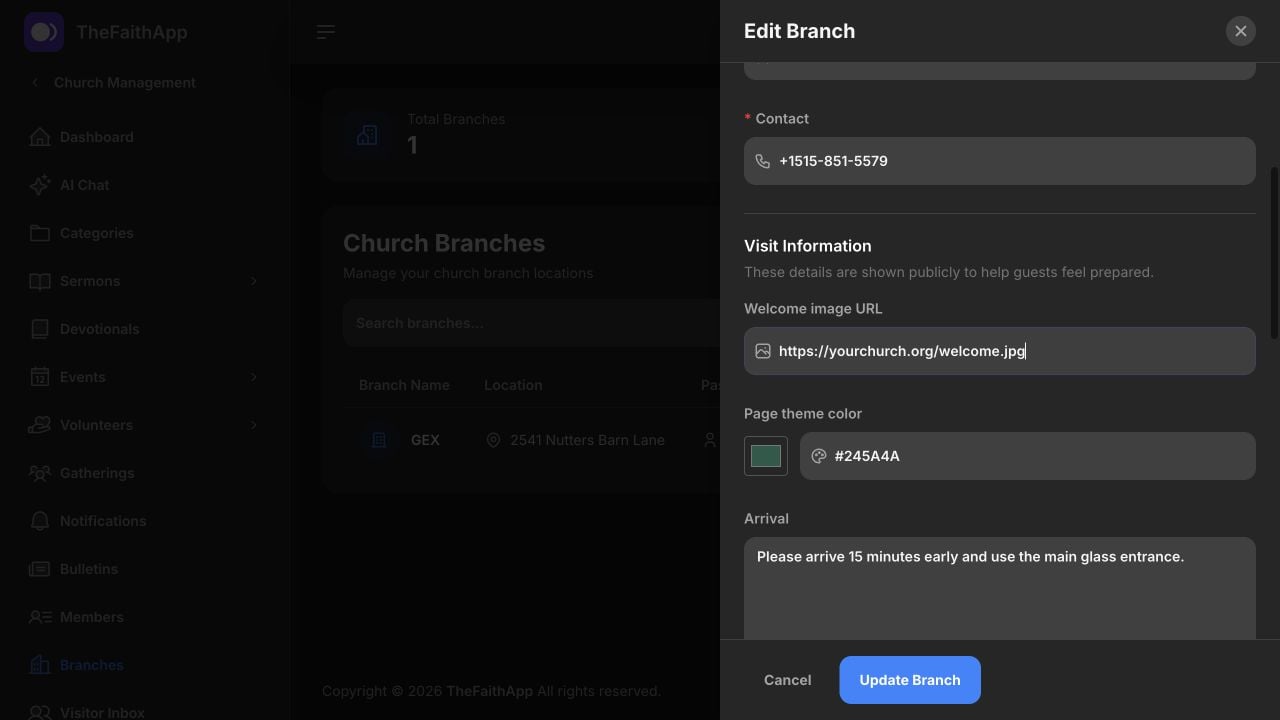
Task: Click the #245A4A hex color field
Action: coord(1028,456)
